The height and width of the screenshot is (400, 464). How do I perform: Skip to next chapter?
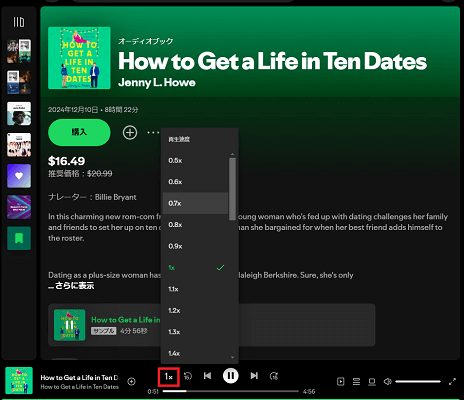point(254,376)
